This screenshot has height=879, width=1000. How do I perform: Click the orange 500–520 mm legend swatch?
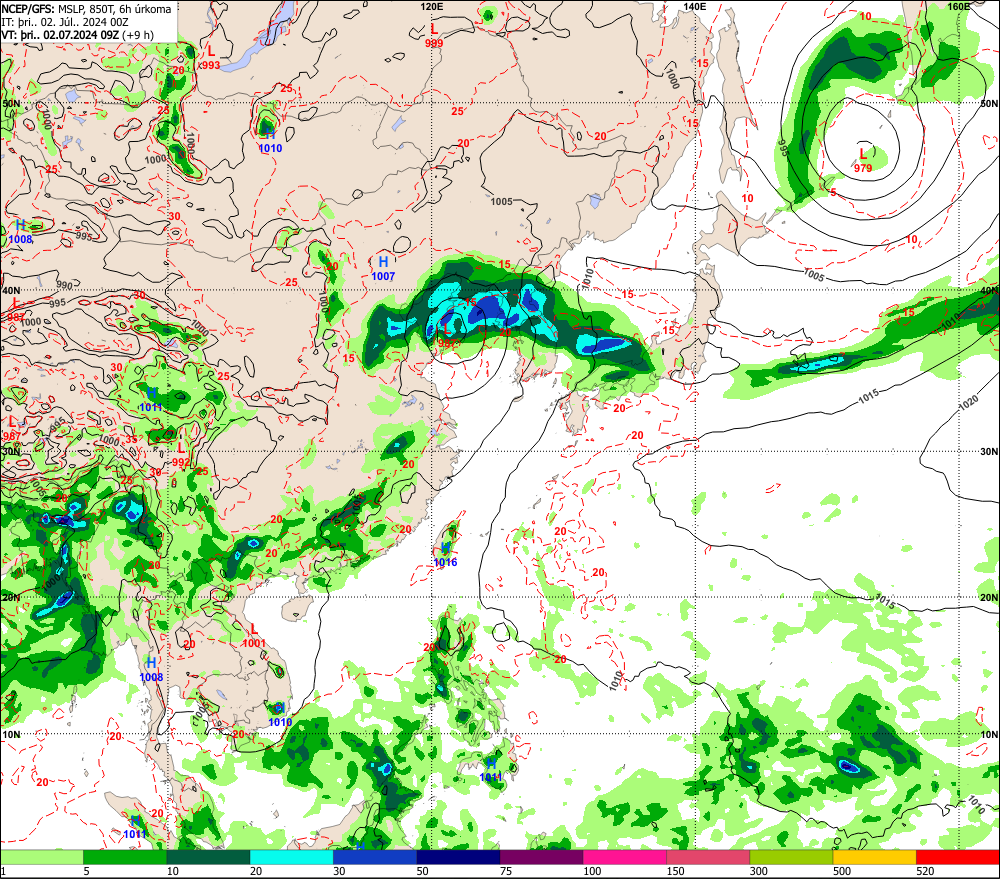point(875,857)
